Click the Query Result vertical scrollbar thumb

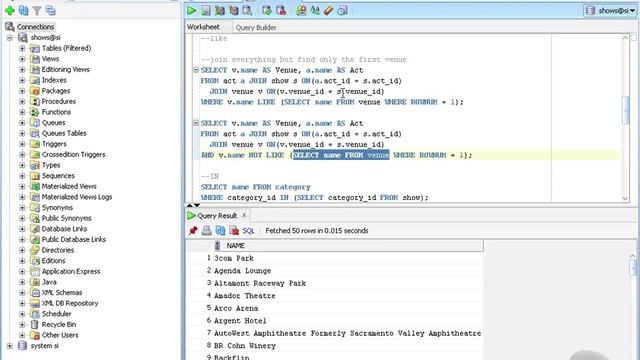pyautogui.click(x=633, y=268)
